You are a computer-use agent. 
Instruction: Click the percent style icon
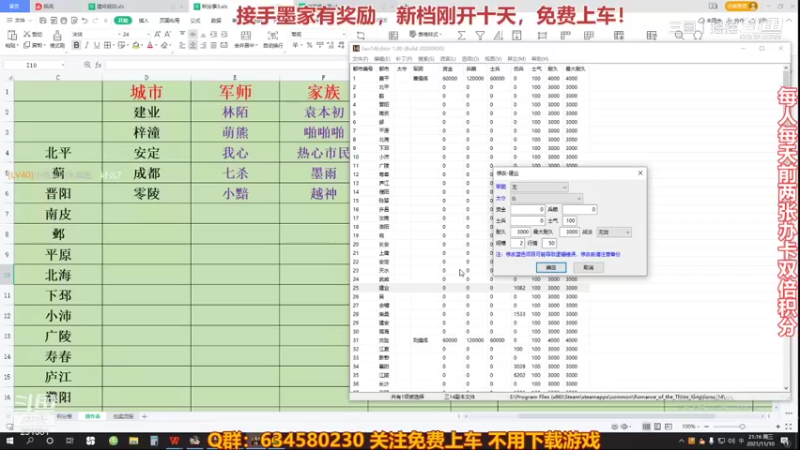(309, 45)
